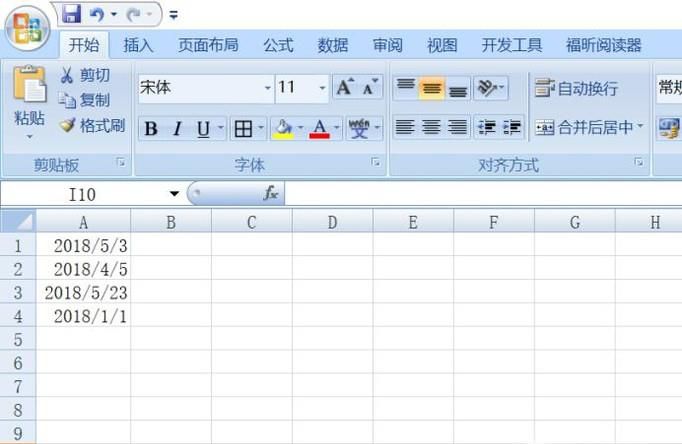Customize the Quick Access Toolbar

[174, 15]
